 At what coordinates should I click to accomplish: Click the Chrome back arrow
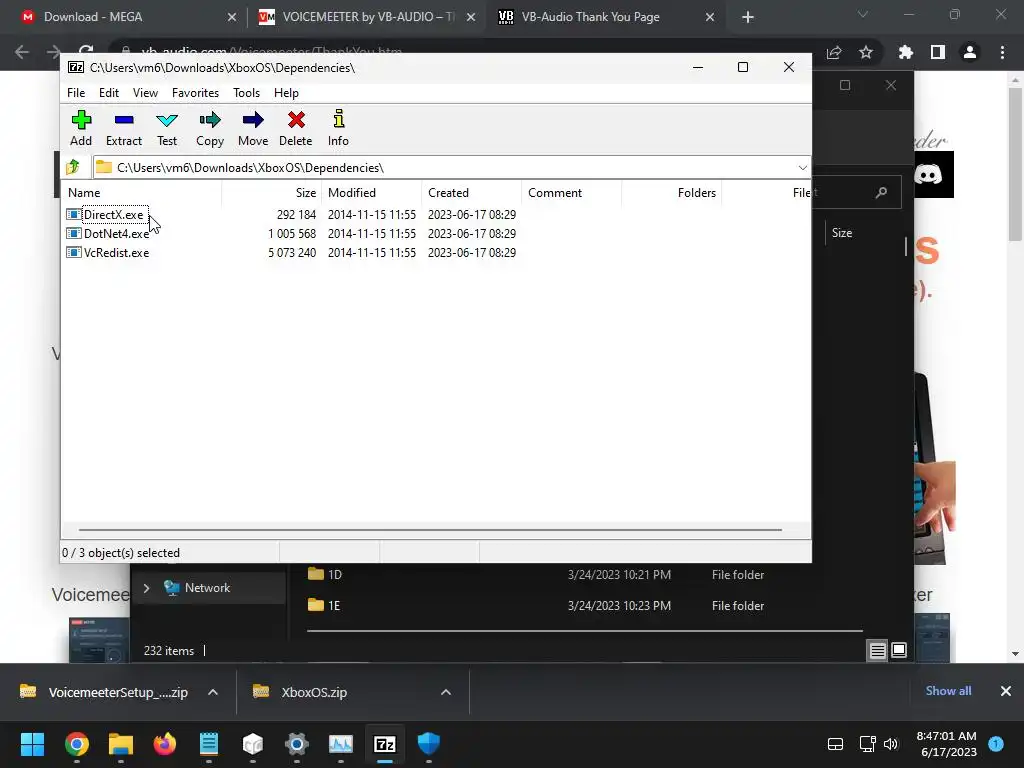[22, 52]
